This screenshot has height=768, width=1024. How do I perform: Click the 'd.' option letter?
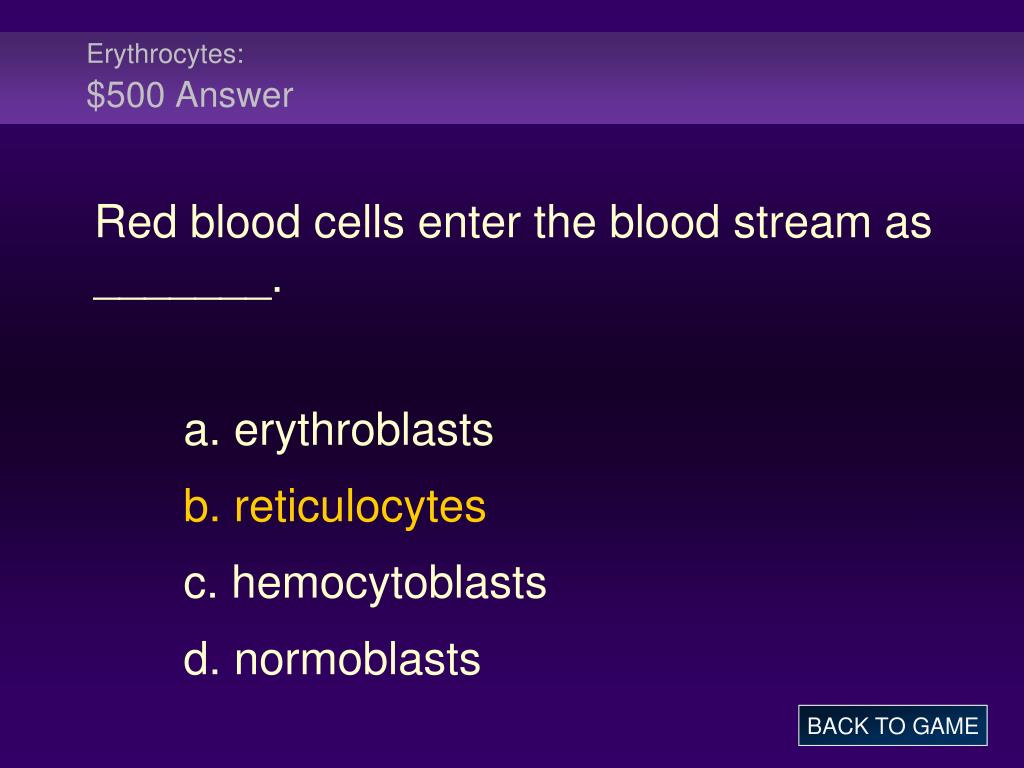(x=202, y=659)
